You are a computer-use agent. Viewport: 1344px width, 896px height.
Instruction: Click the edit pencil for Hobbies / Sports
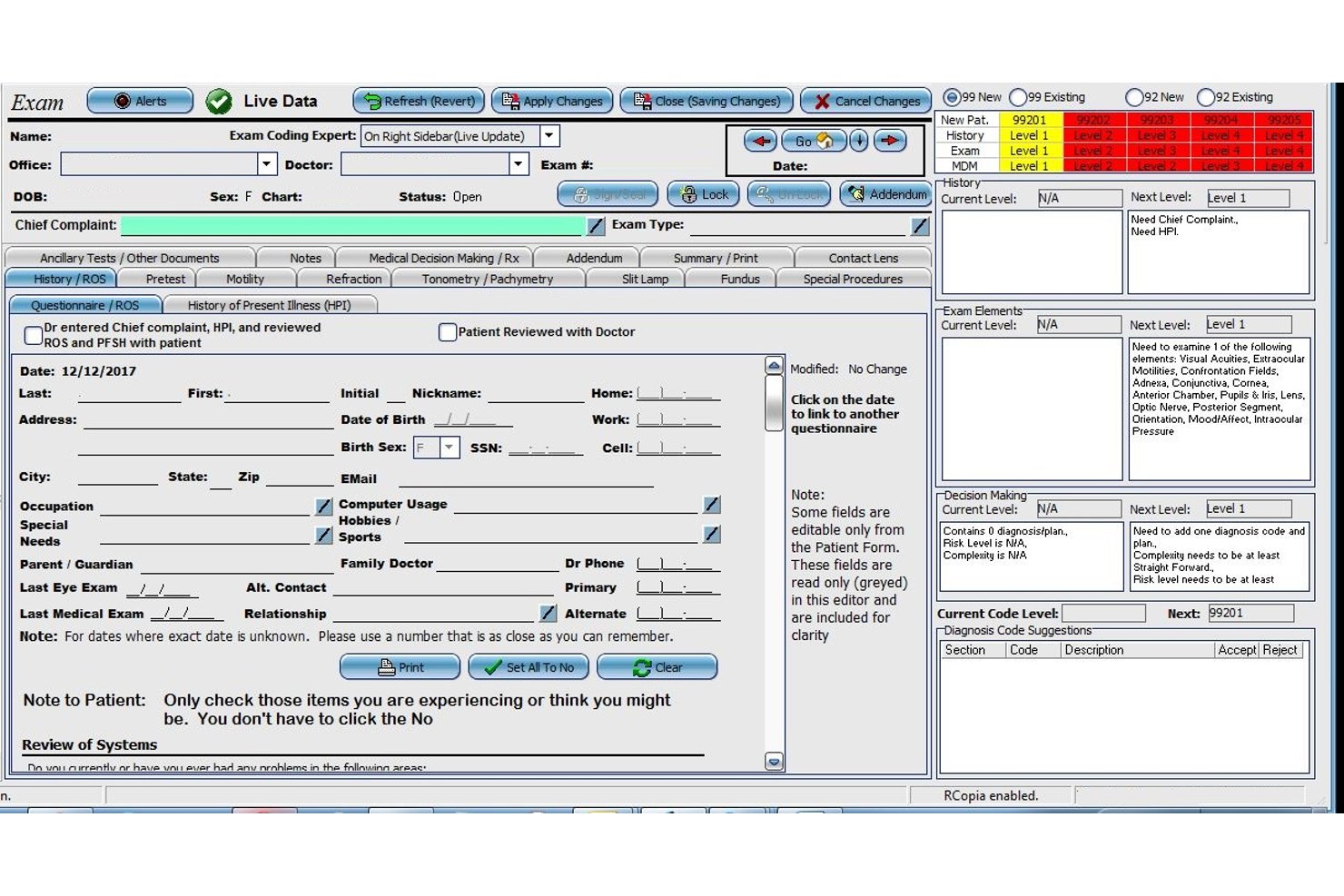pyautogui.click(x=712, y=534)
